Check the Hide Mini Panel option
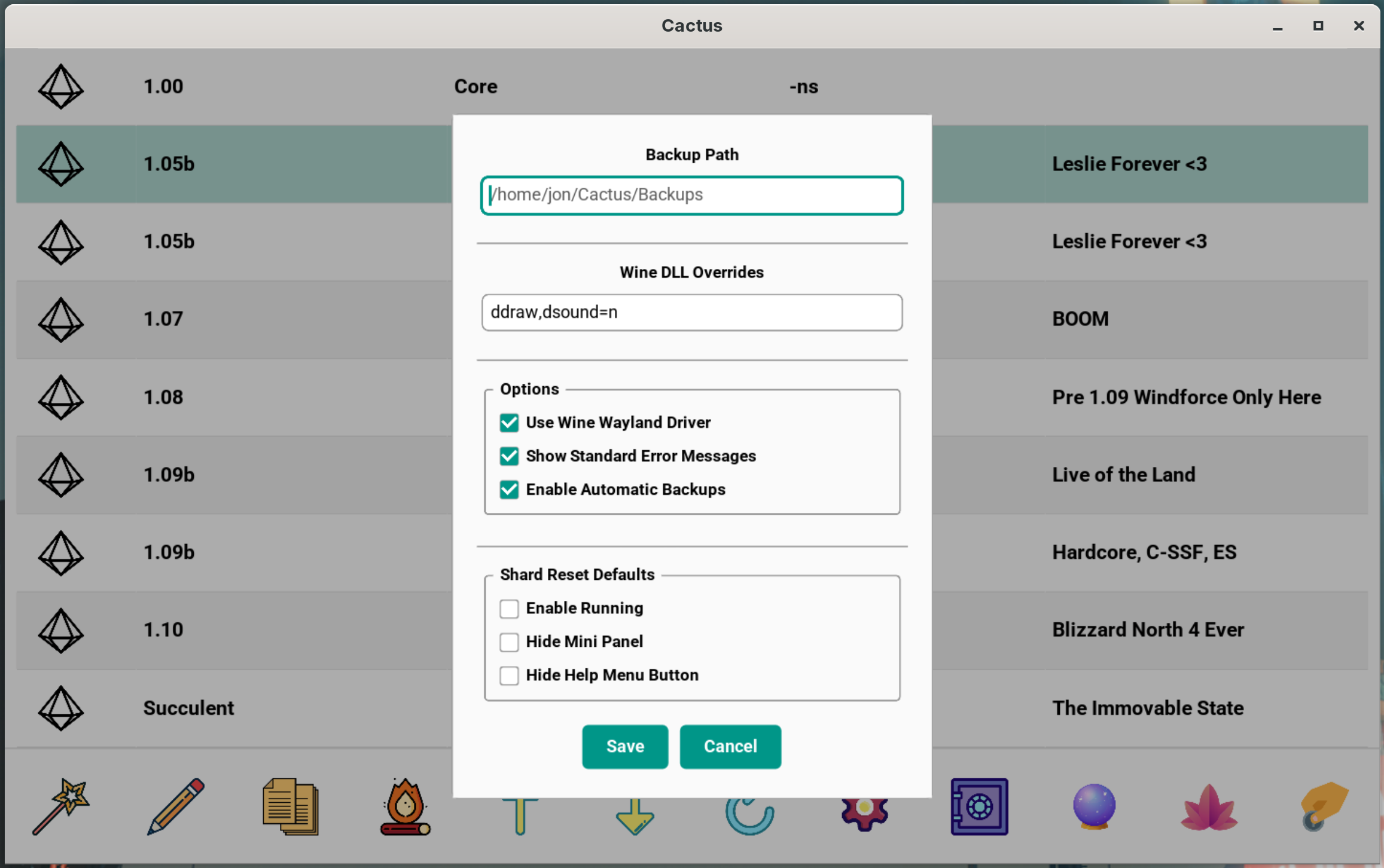This screenshot has height=868, width=1384. click(x=509, y=642)
